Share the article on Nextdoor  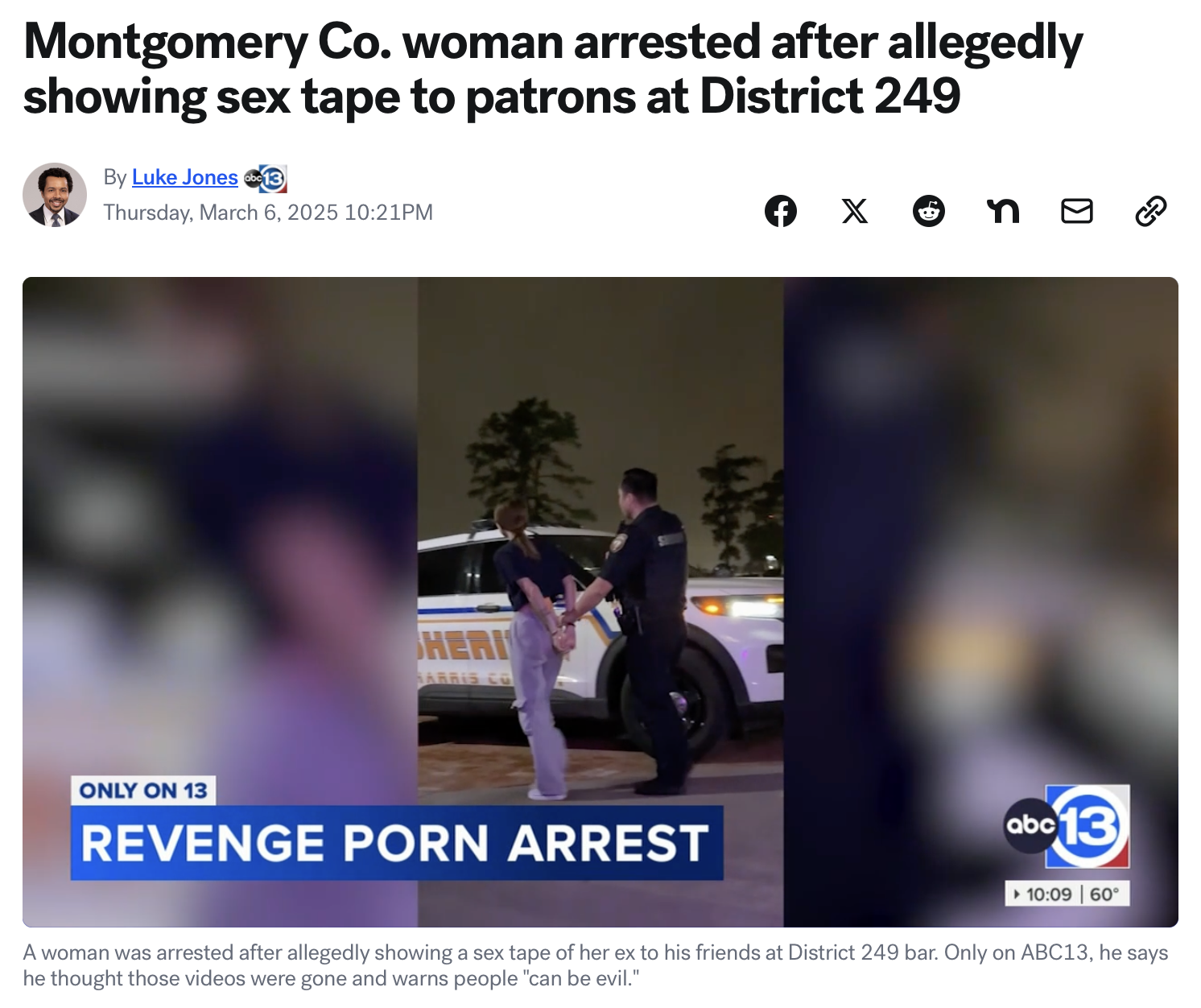[x=1003, y=211]
